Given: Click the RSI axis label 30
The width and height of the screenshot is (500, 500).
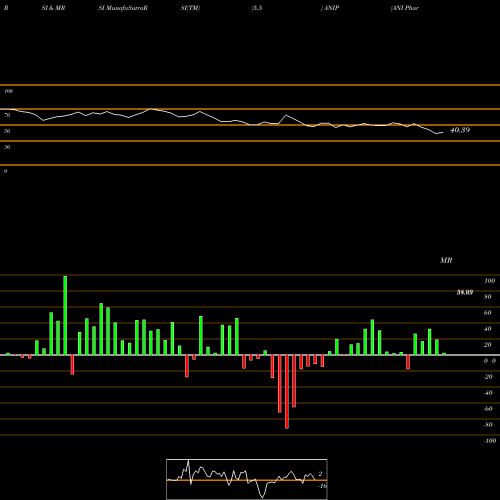Looking at the screenshot, I should tap(7, 147).
